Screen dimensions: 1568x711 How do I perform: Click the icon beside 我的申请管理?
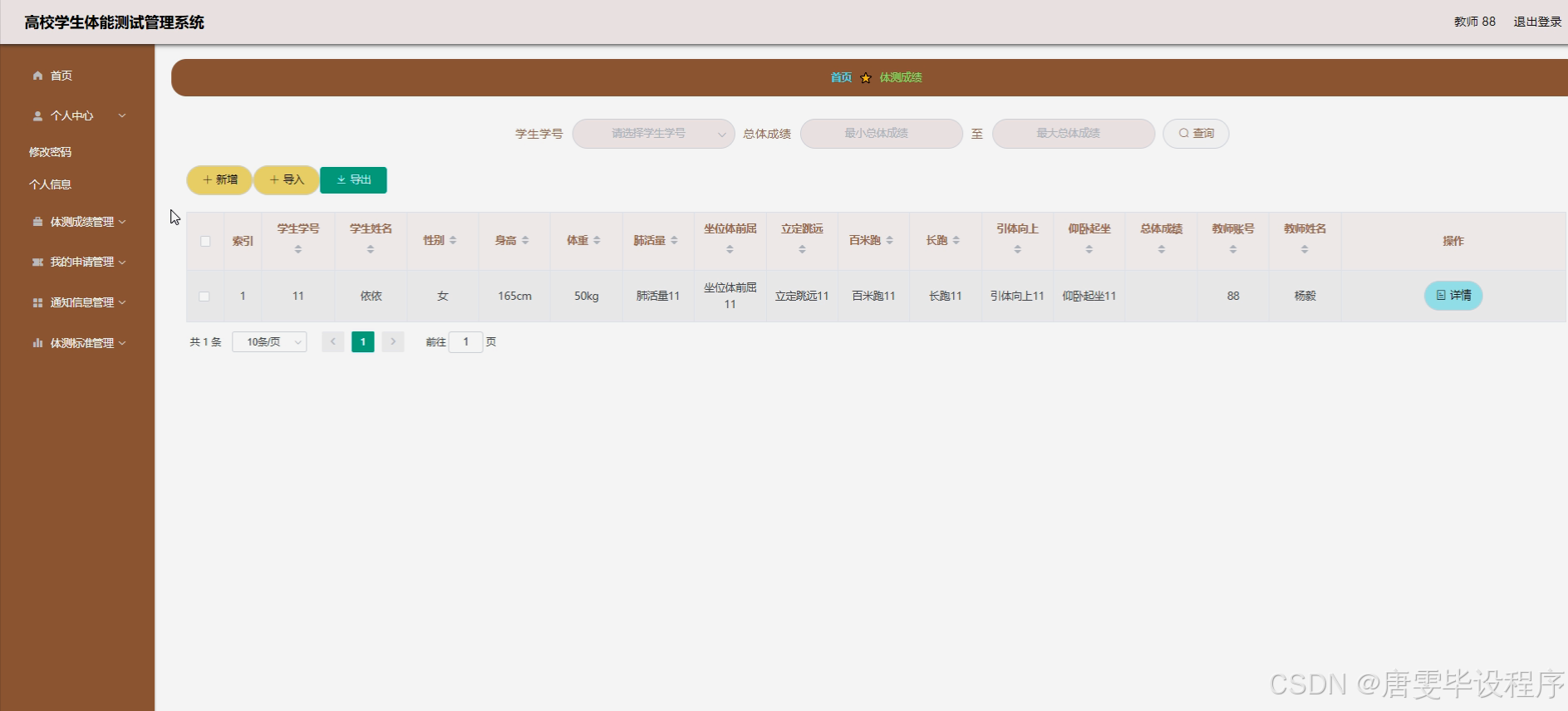pos(37,262)
